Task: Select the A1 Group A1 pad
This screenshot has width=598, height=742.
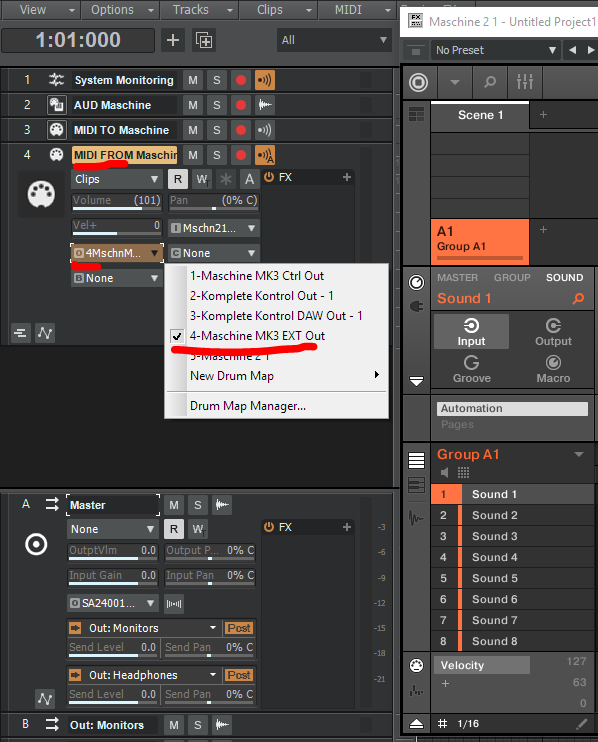Action: point(480,241)
